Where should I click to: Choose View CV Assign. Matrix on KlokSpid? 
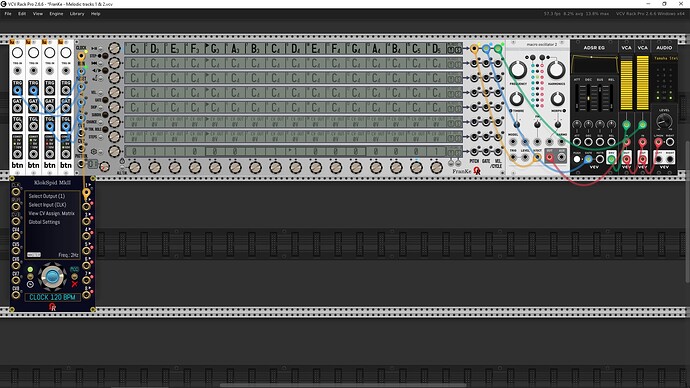pos(51,213)
